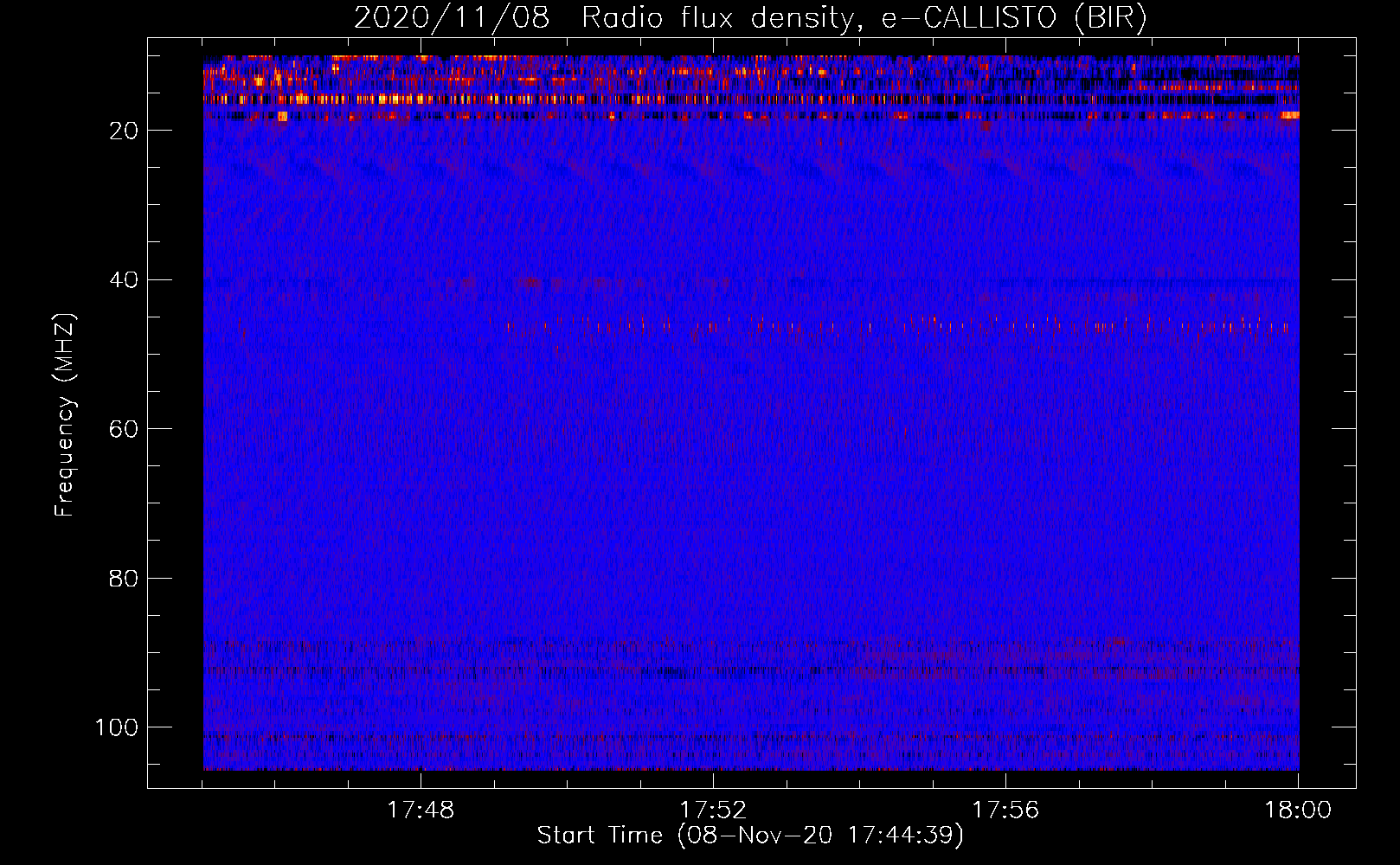Select the frequency tick label '60'
The image size is (1400, 865).
(124, 429)
